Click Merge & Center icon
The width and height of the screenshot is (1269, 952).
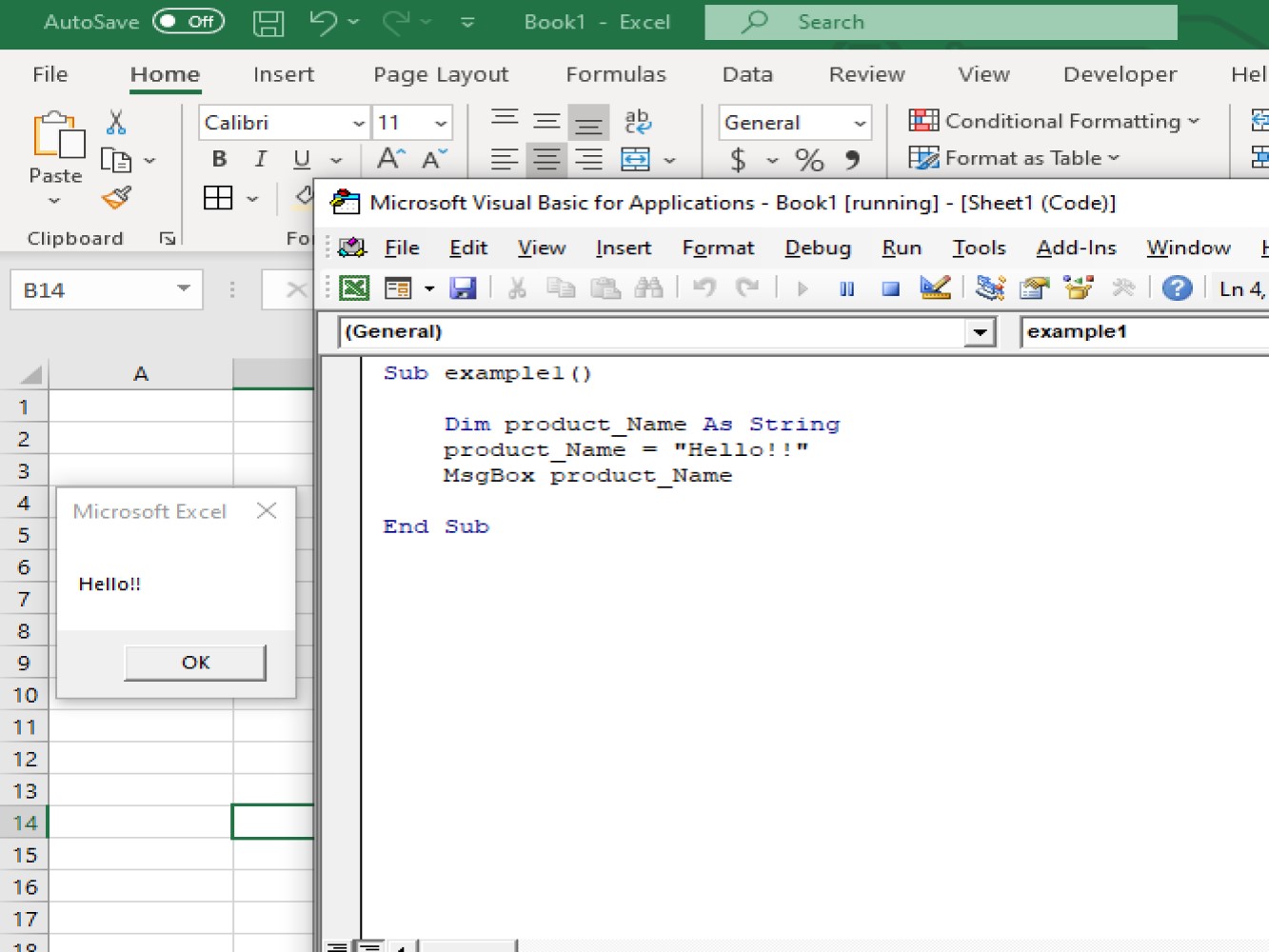click(635, 160)
